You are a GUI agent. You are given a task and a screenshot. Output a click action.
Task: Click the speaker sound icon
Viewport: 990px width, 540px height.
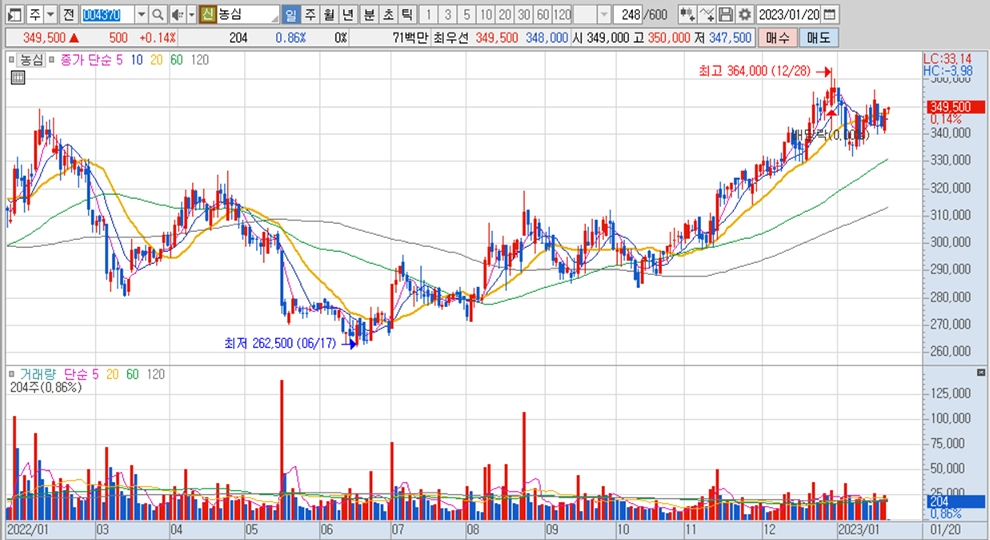tap(176, 15)
